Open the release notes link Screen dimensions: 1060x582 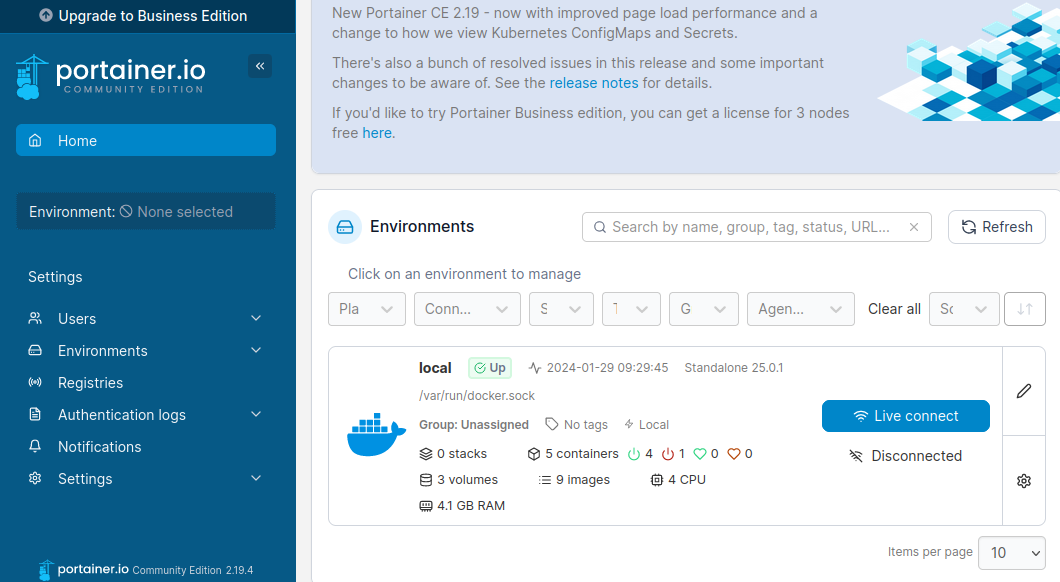(594, 83)
